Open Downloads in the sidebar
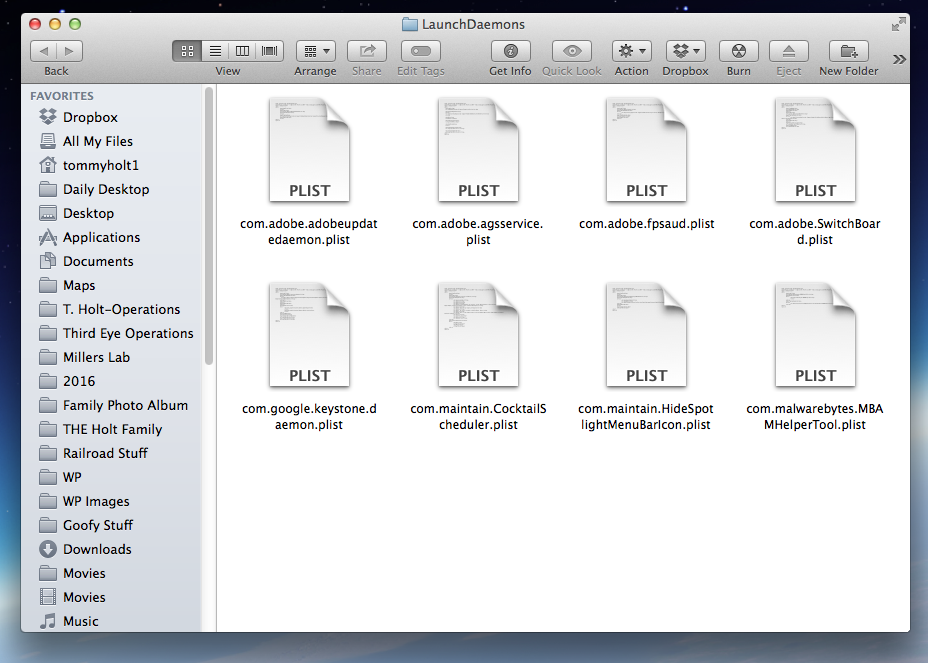The image size is (928, 663). point(112,549)
